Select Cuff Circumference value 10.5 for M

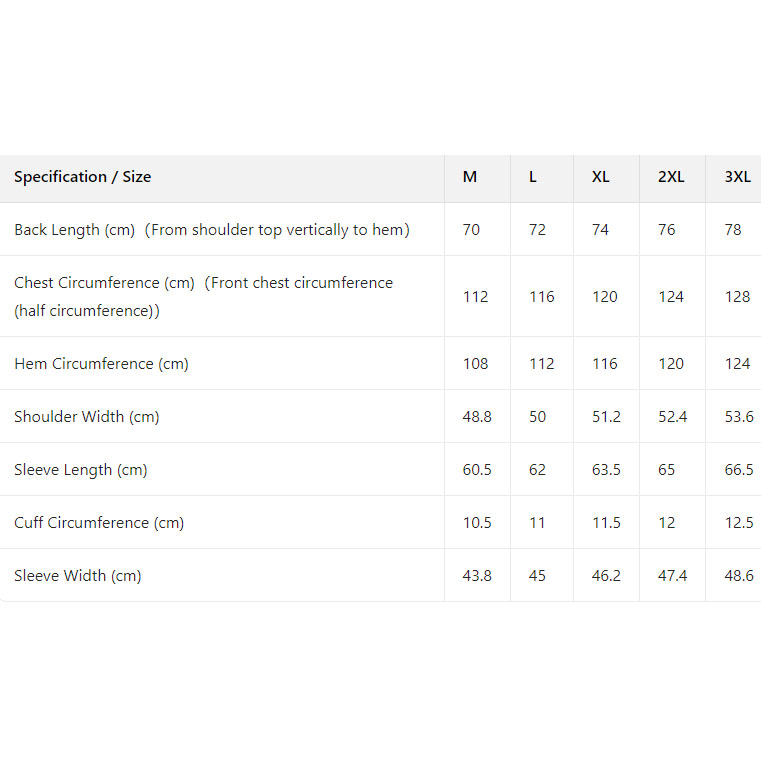(476, 523)
